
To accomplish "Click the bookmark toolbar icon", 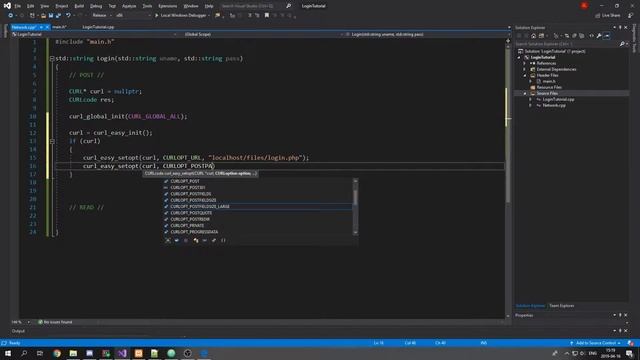I will tap(267, 16).
